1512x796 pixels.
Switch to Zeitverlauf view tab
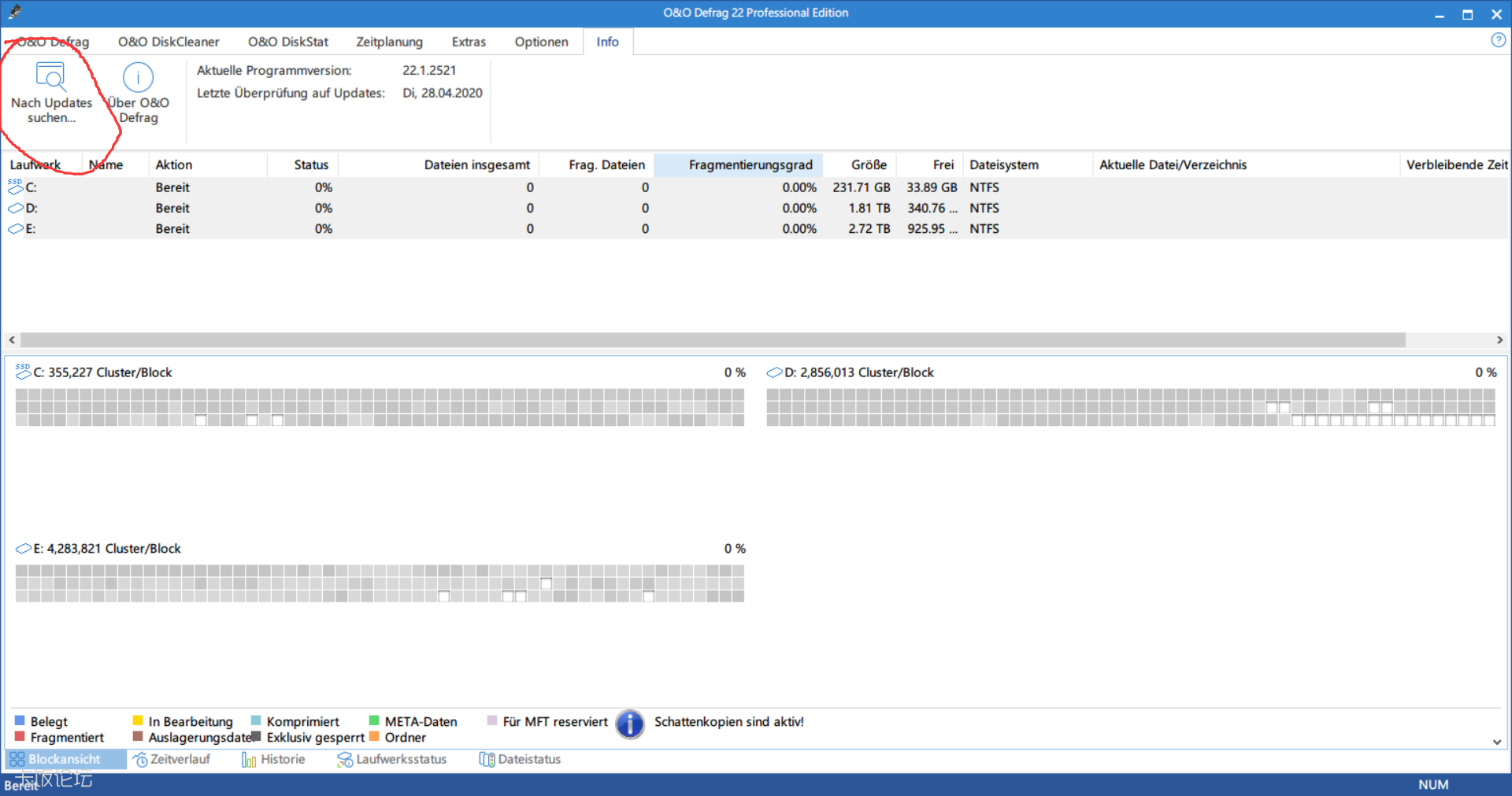(172, 760)
